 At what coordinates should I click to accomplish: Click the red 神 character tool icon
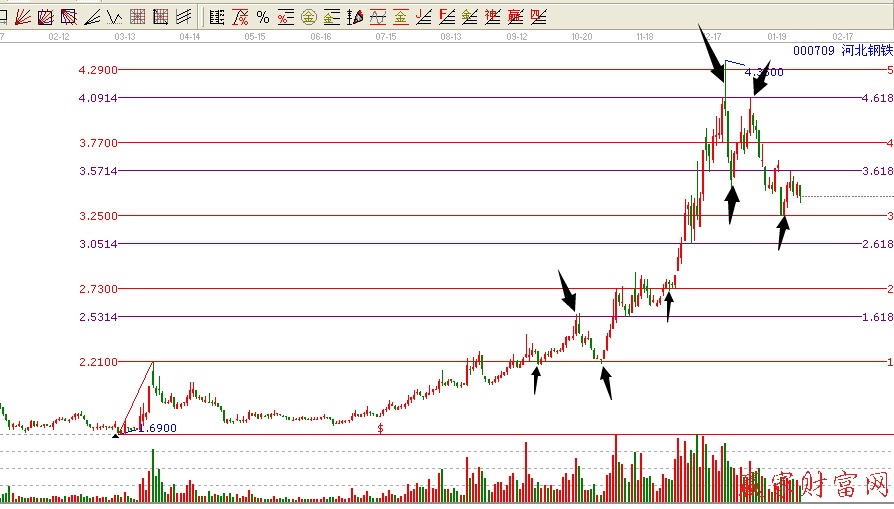pyautogui.click(x=492, y=16)
